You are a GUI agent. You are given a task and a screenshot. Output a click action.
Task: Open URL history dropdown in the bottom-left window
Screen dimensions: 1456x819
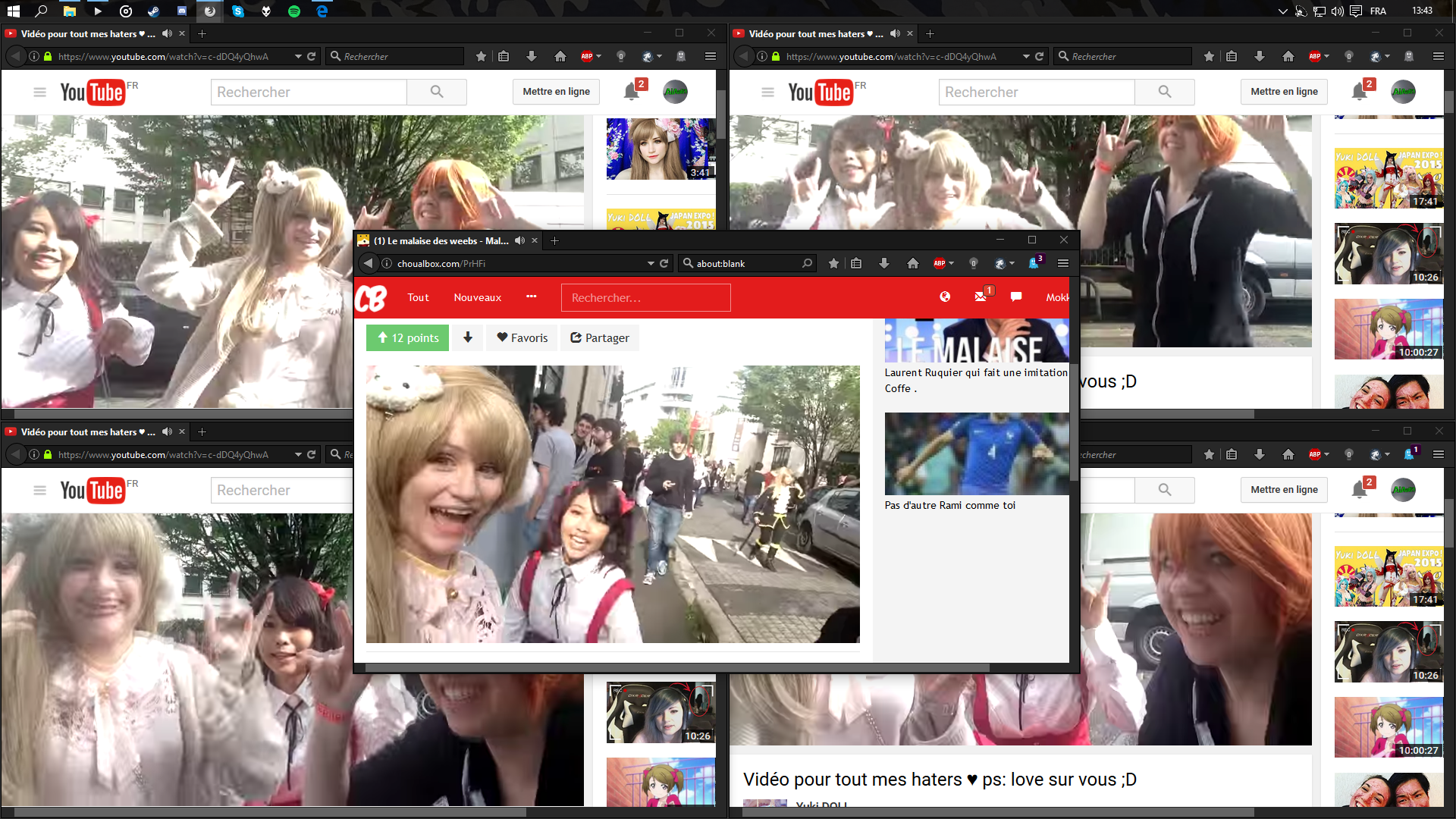click(298, 455)
